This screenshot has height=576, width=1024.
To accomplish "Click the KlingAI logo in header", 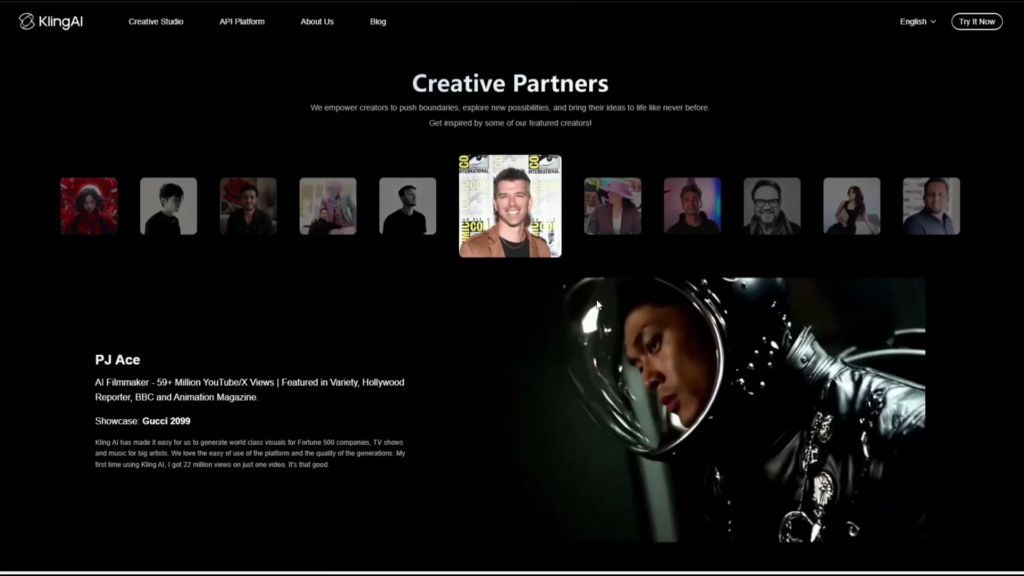I will (51, 21).
